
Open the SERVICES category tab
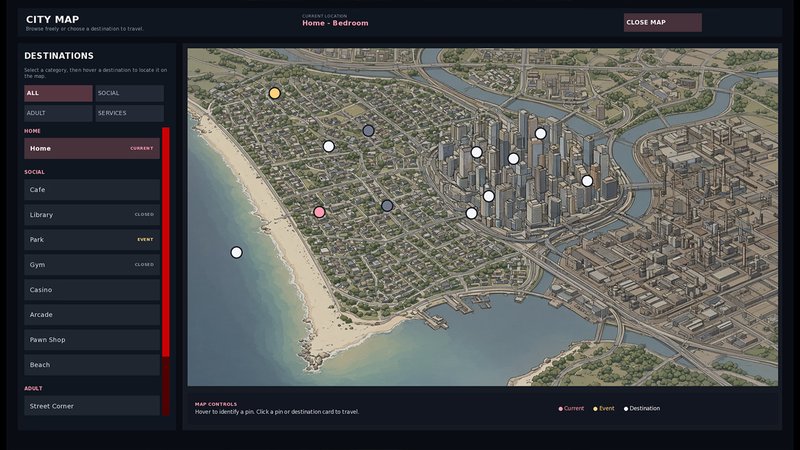click(130, 113)
